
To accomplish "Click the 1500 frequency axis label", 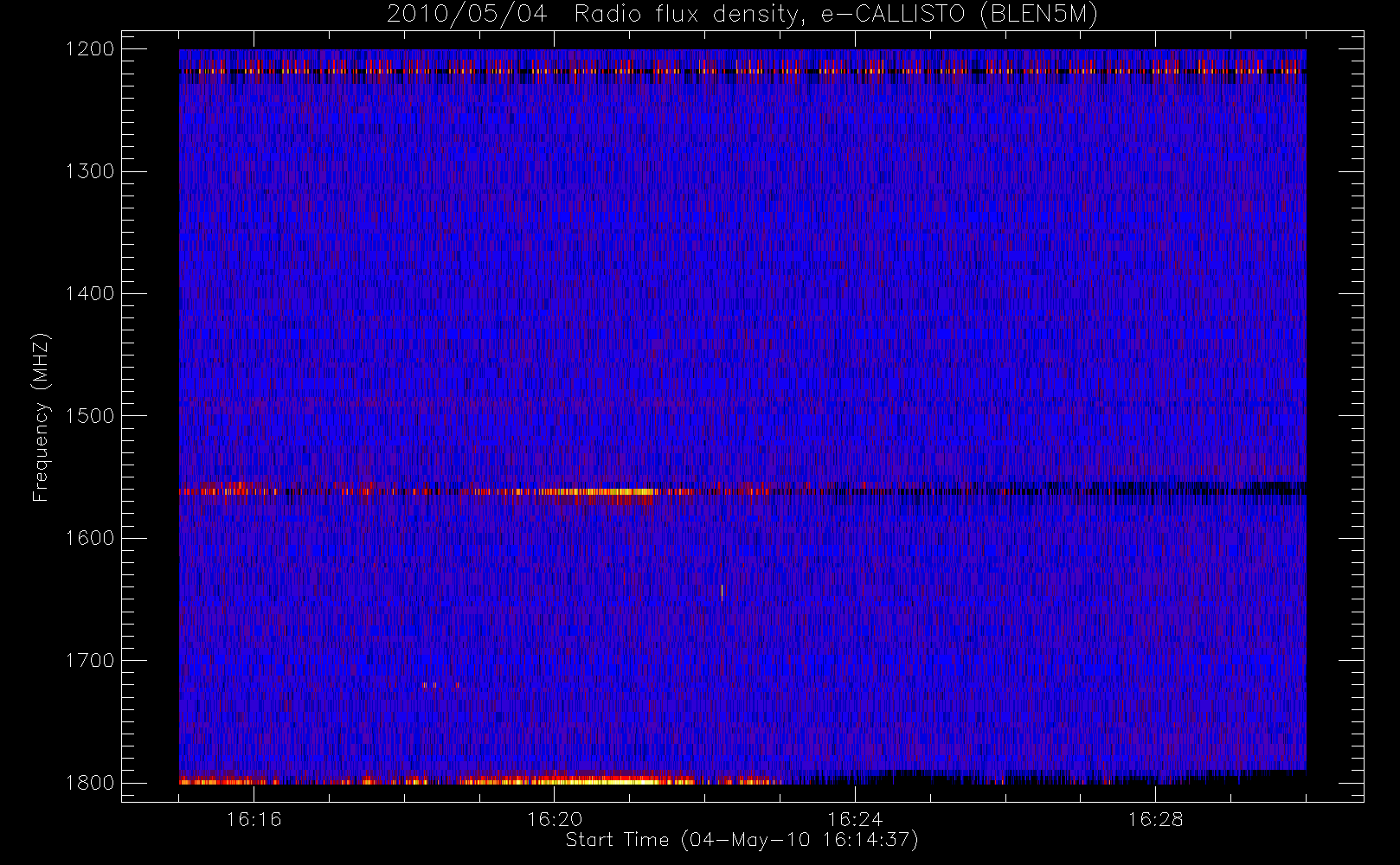I will [90, 416].
